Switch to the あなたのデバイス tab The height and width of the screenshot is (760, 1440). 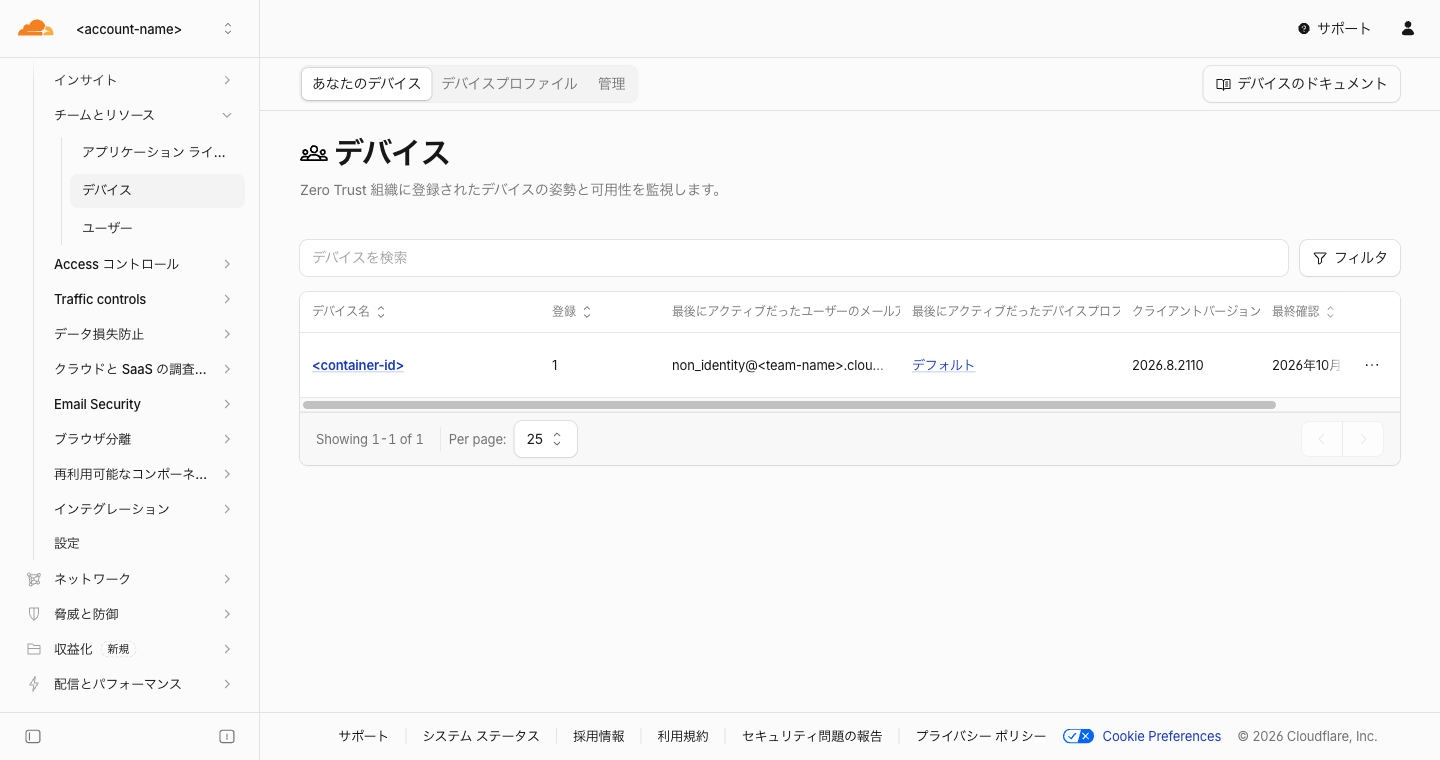point(367,84)
